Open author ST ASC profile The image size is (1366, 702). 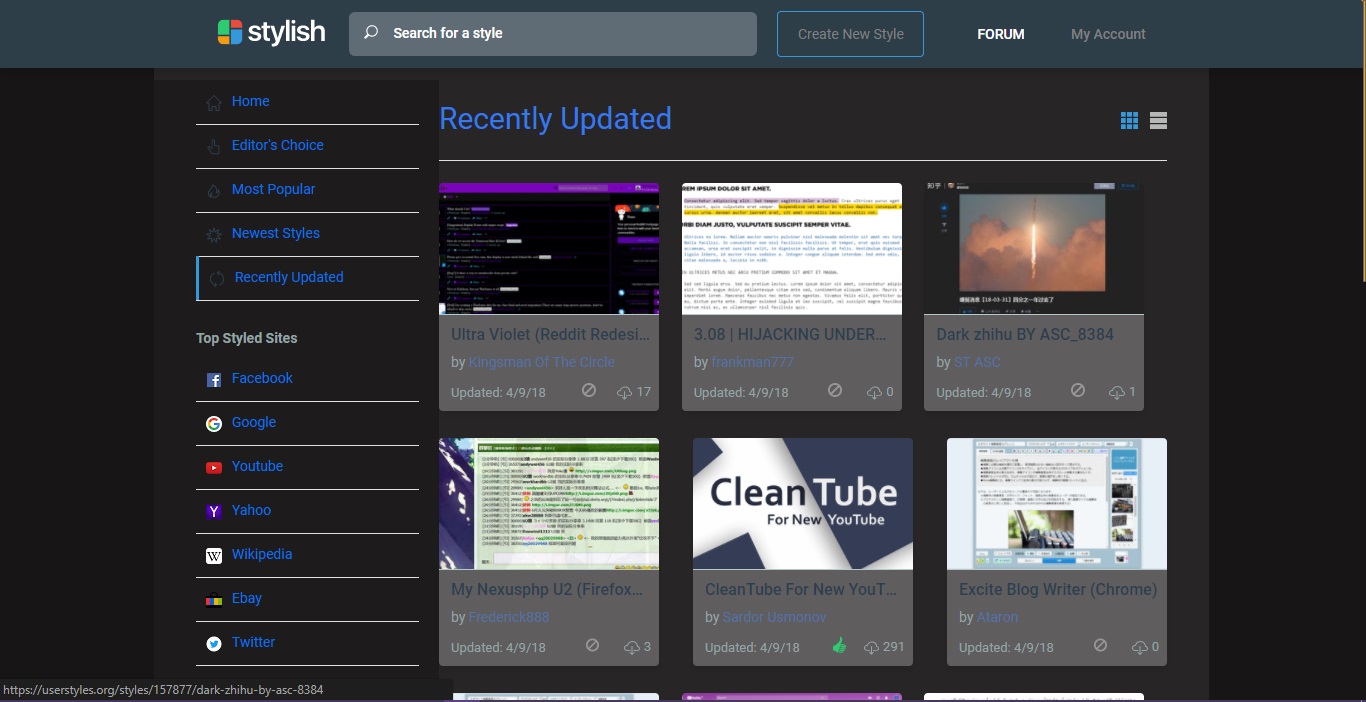(977, 362)
